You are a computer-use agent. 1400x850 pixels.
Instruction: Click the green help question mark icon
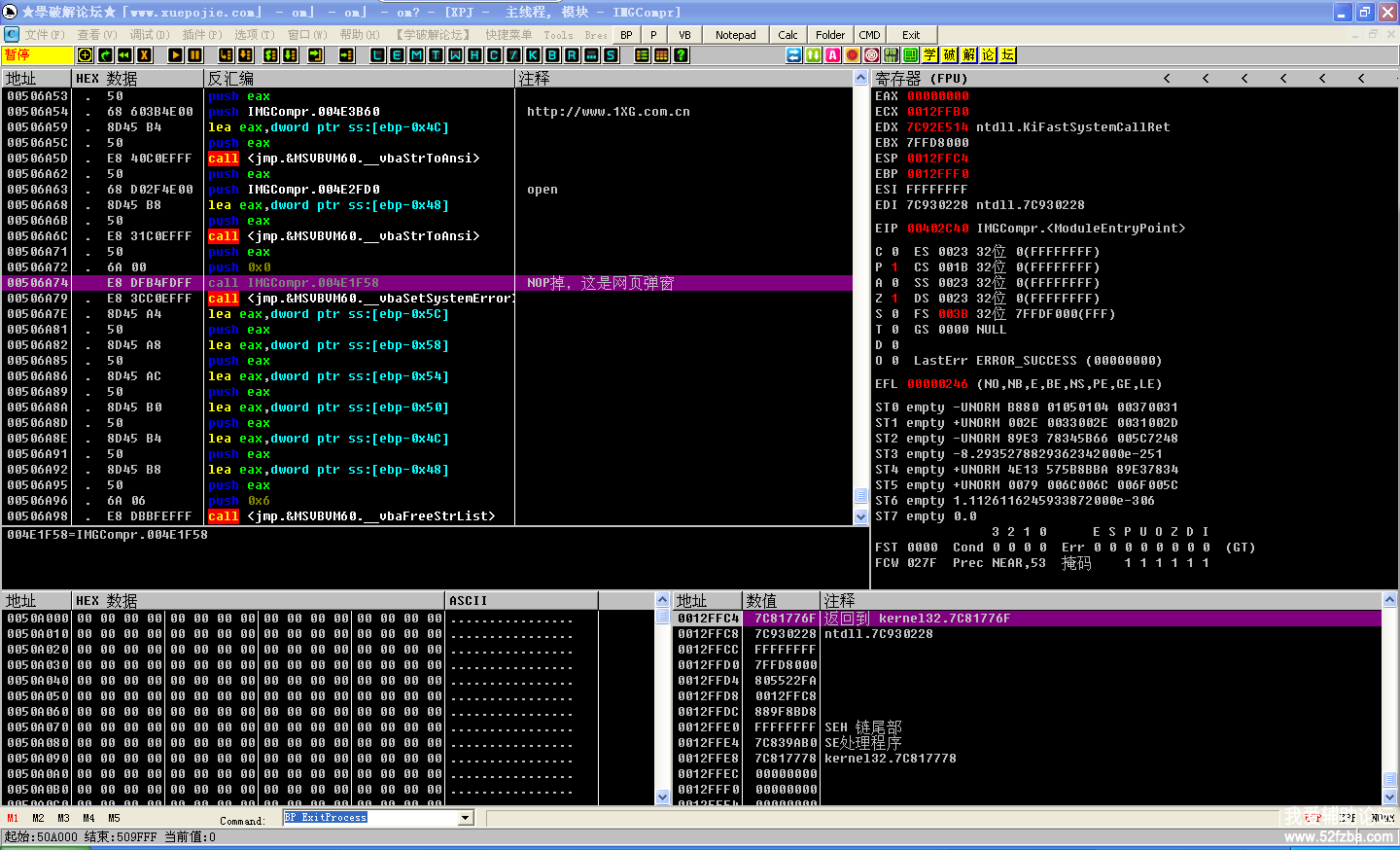[x=681, y=55]
